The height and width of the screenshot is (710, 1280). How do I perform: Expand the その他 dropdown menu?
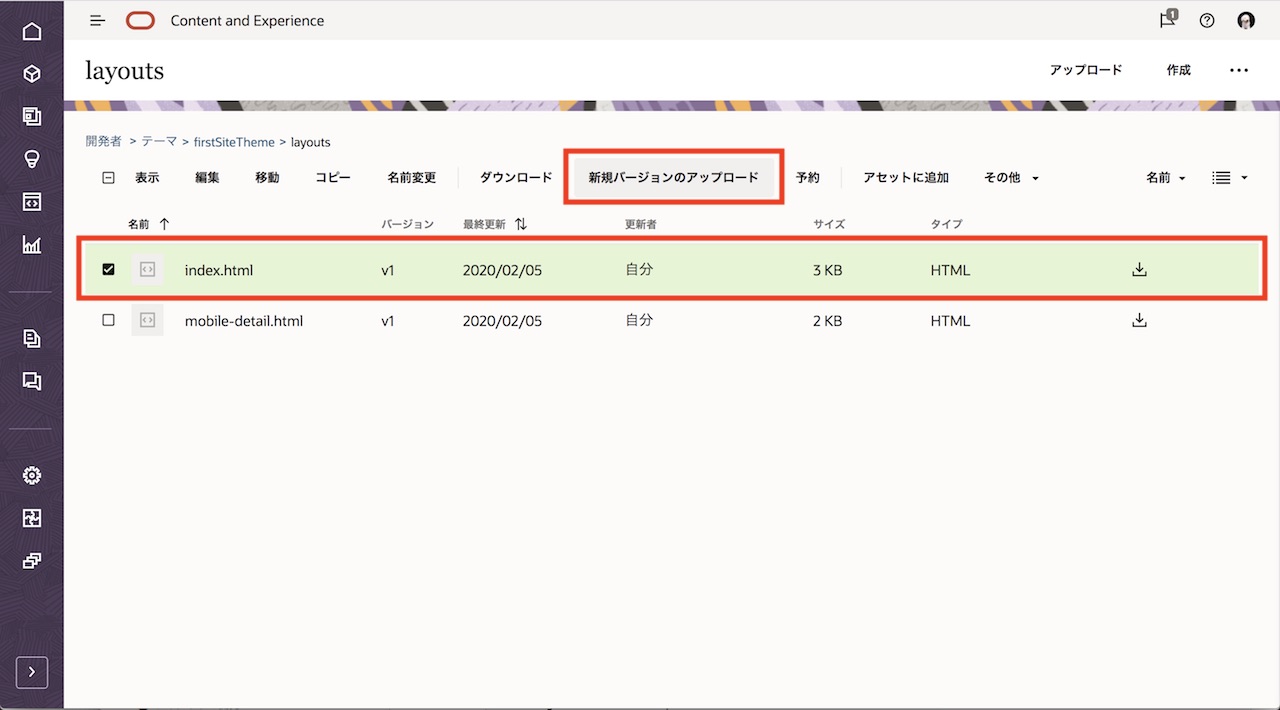click(x=1011, y=178)
